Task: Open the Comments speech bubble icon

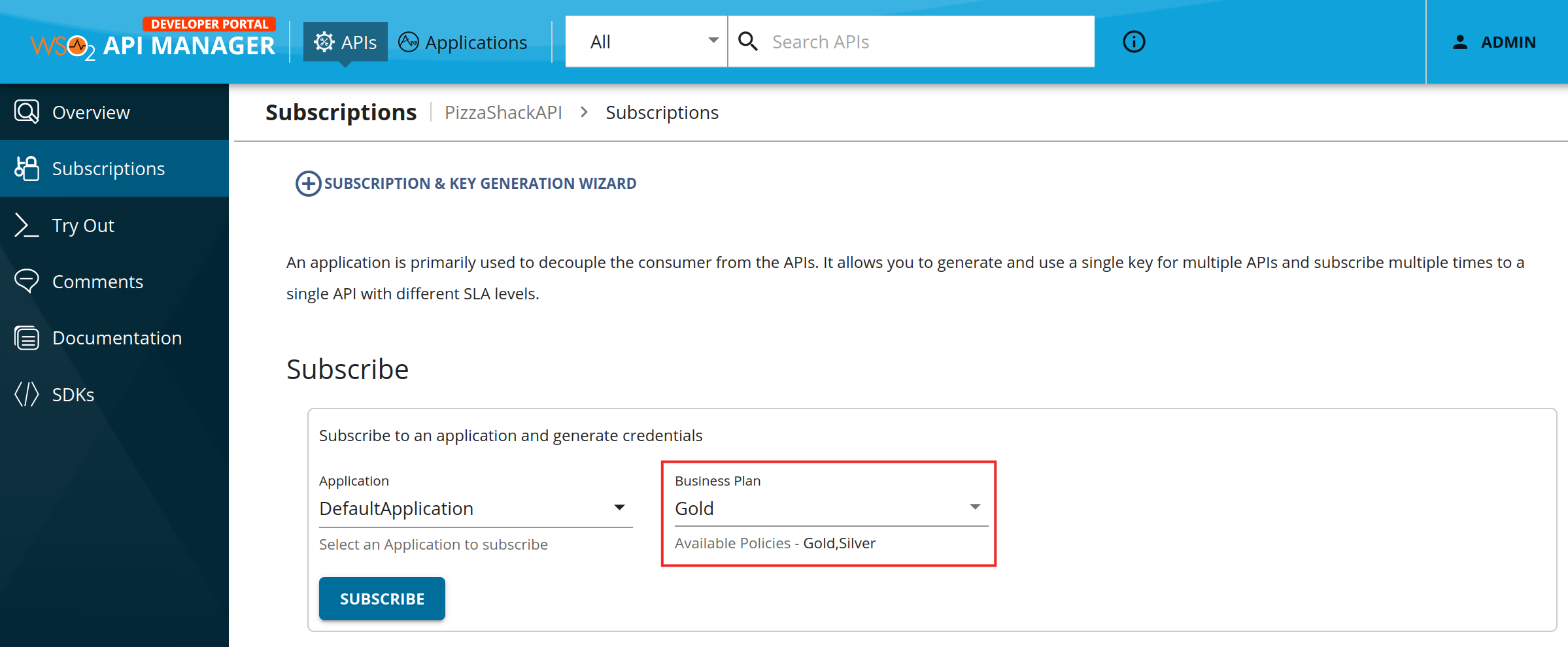Action: pyautogui.click(x=26, y=281)
